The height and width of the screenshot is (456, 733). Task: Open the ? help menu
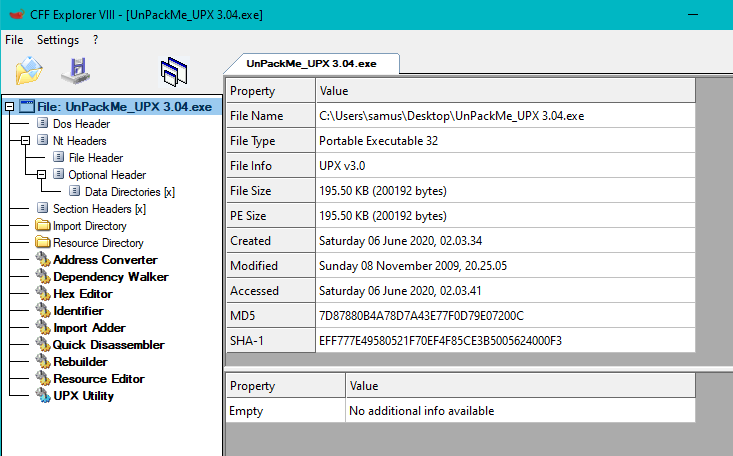click(x=95, y=40)
